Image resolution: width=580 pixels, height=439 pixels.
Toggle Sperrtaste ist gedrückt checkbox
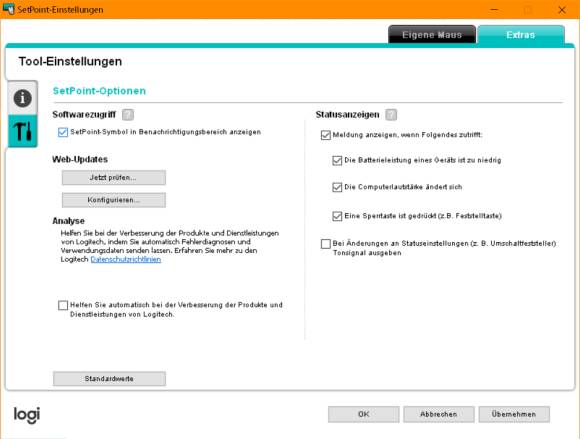pyautogui.click(x=337, y=216)
